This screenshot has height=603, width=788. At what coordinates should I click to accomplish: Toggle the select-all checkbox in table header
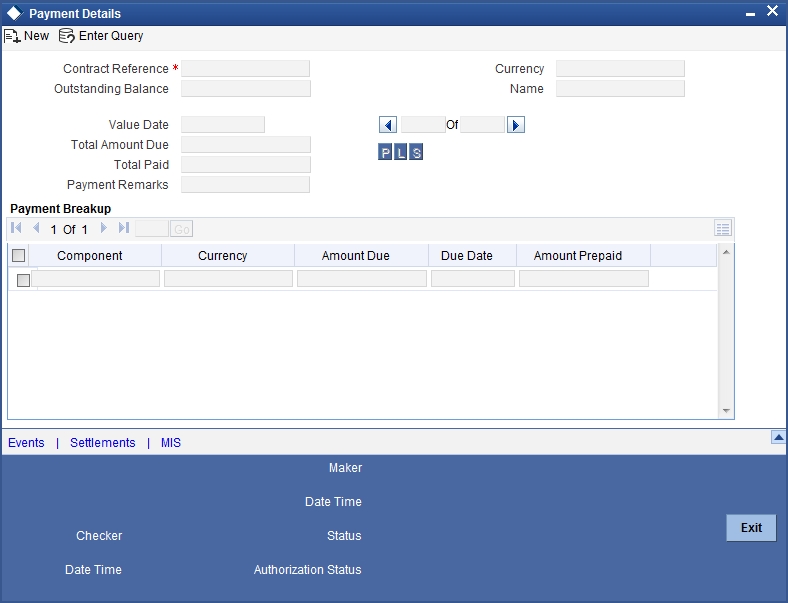pyautogui.click(x=19, y=255)
